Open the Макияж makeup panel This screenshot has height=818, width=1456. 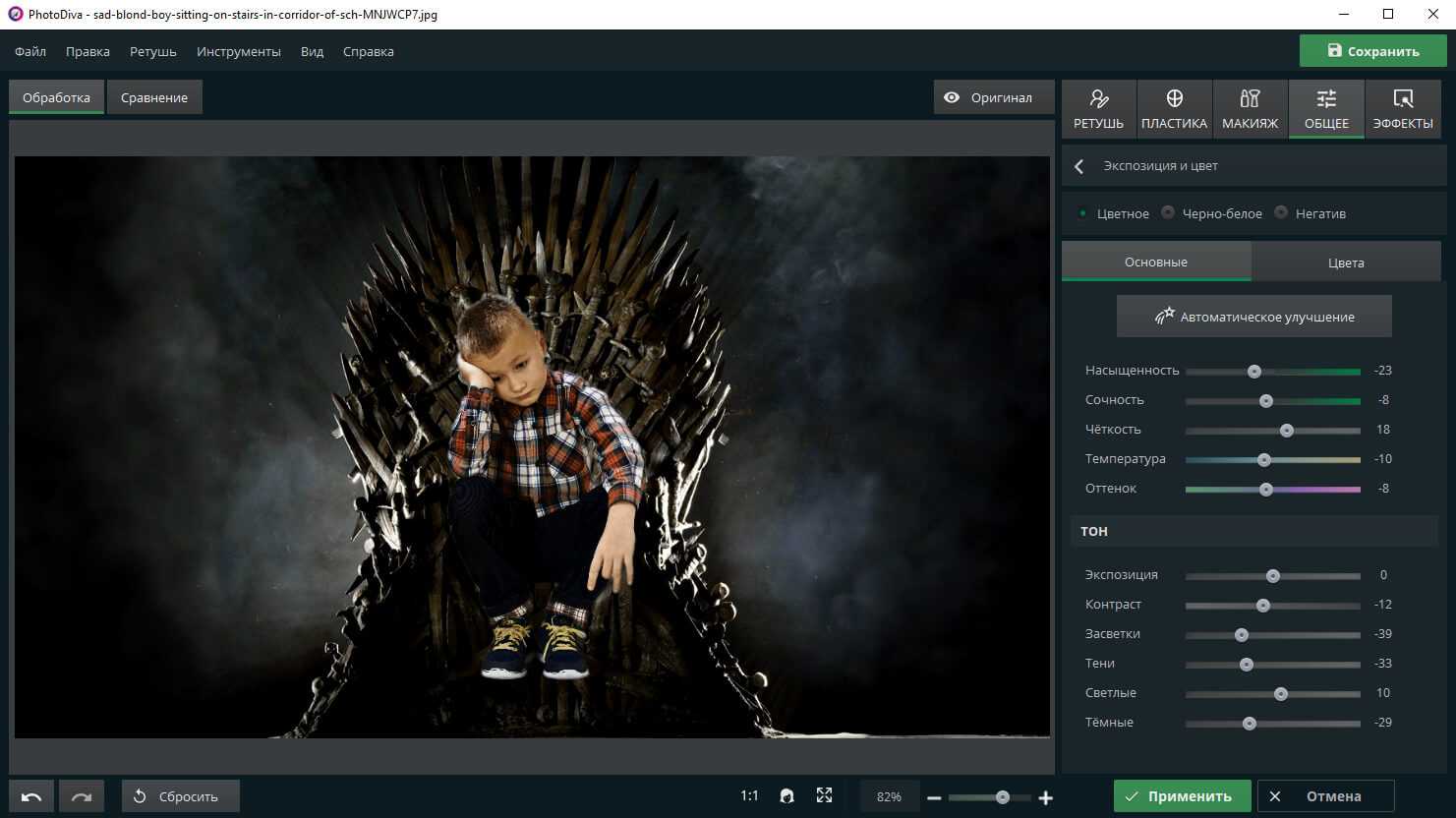pyautogui.click(x=1250, y=109)
